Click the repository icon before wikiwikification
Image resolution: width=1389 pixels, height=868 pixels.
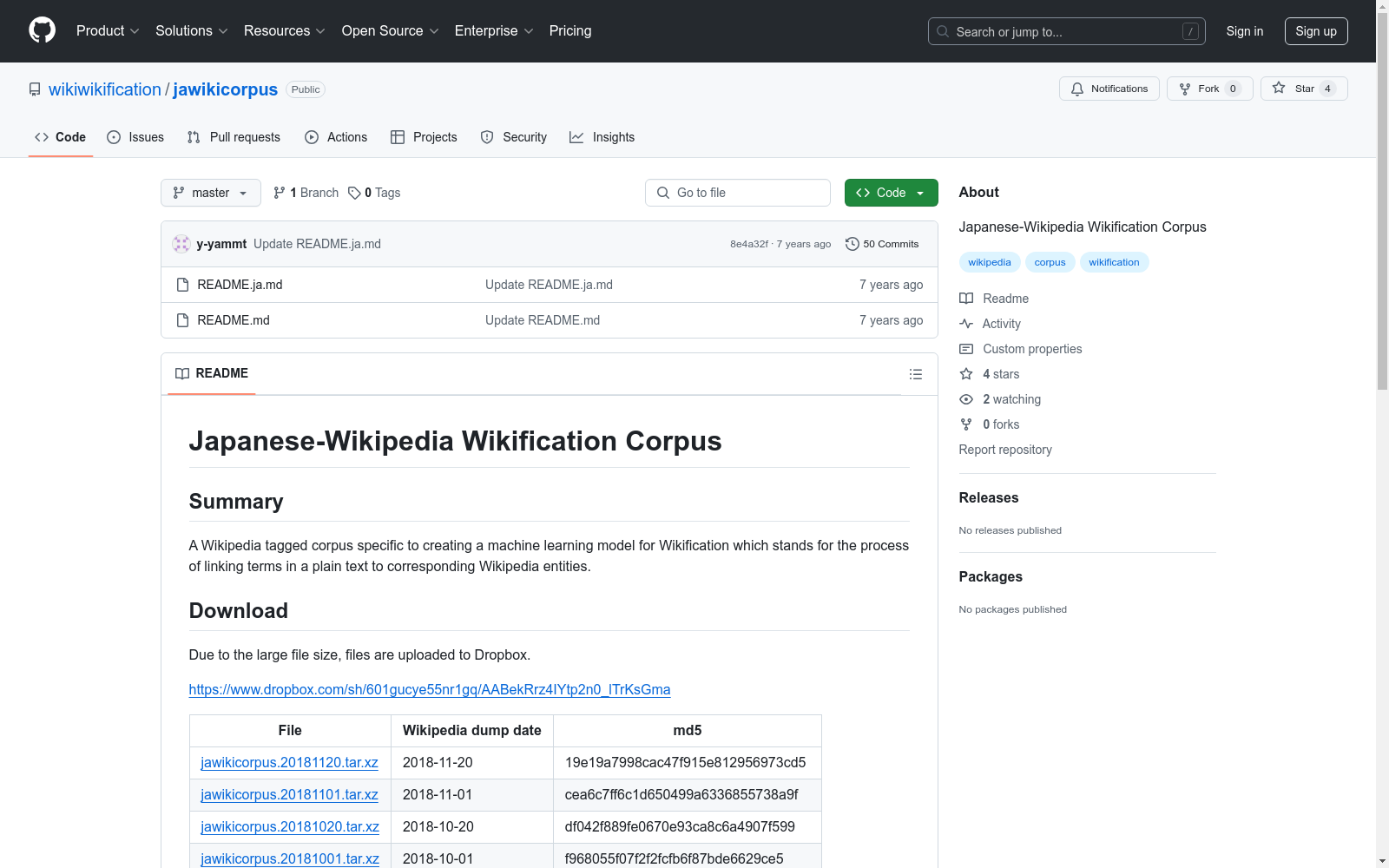point(35,89)
